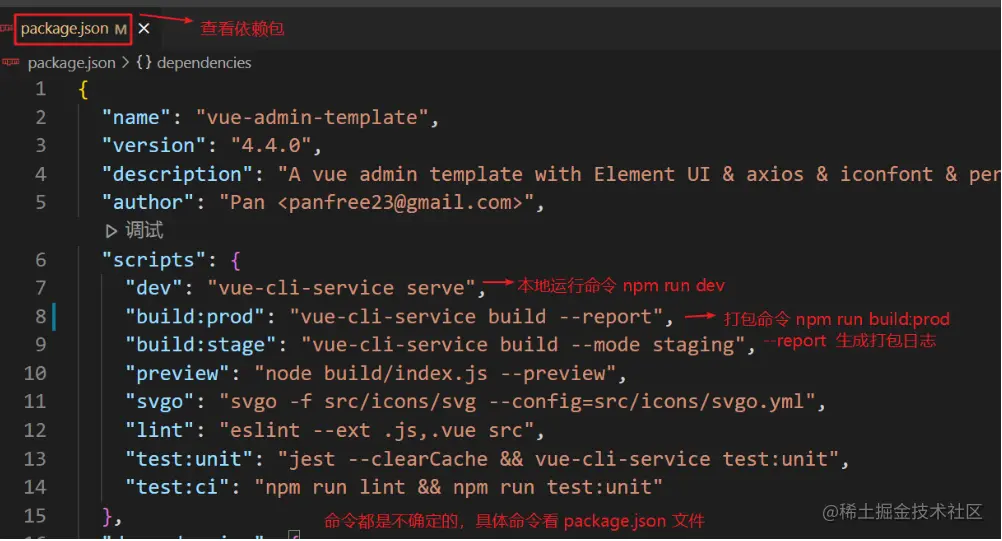Click line number 6 in gutter
The image size is (1002, 541).
point(40,260)
